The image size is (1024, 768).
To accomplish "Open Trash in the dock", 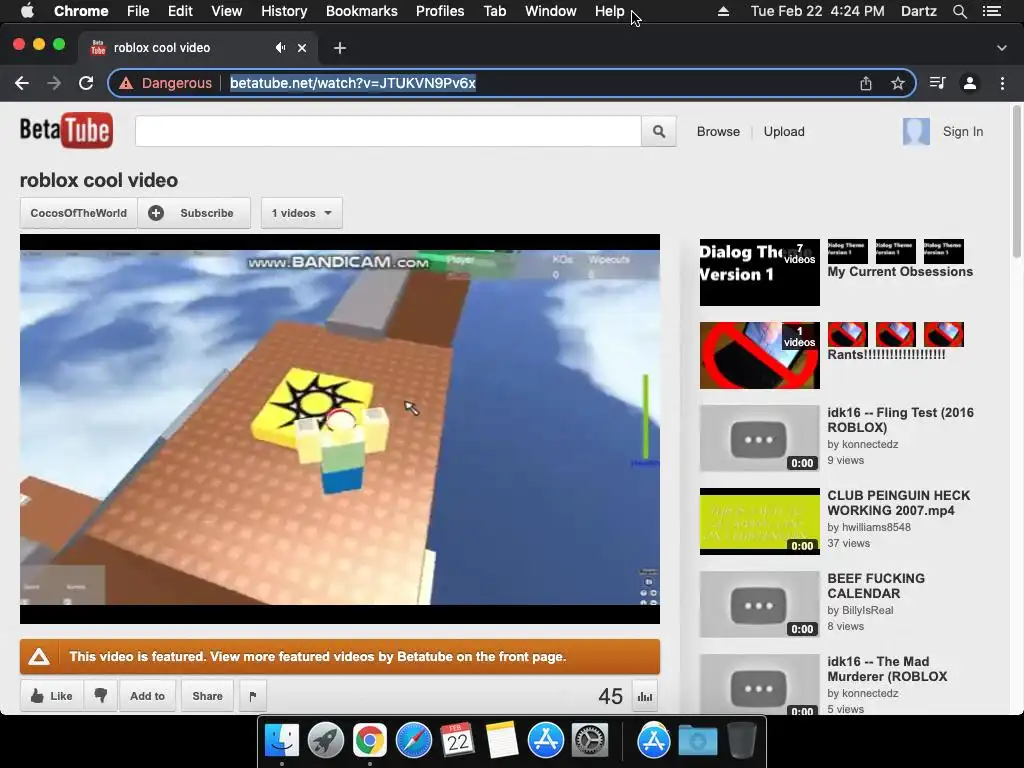I will tap(741, 741).
